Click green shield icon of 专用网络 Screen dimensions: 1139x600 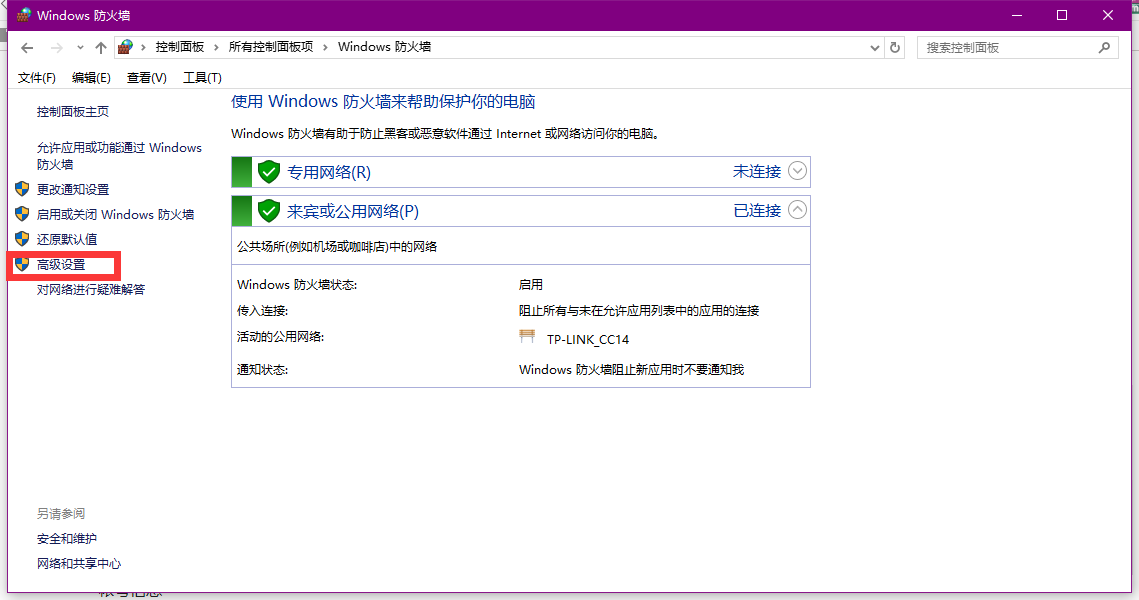tap(269, 172)
